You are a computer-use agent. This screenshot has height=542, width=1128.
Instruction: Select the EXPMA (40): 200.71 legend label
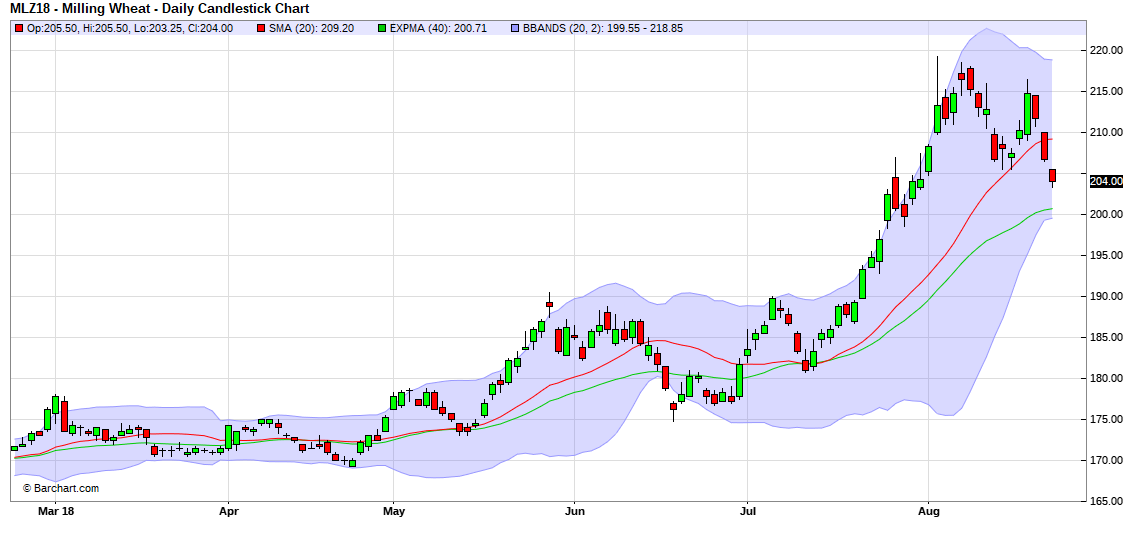438,28
